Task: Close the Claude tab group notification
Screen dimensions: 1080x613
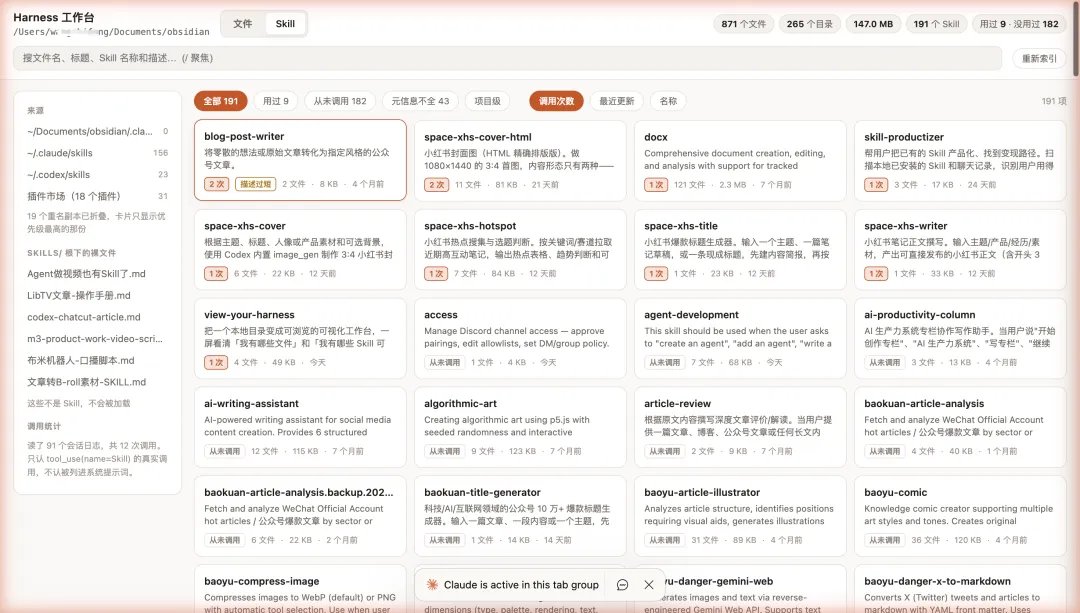Action: point(649,585)
